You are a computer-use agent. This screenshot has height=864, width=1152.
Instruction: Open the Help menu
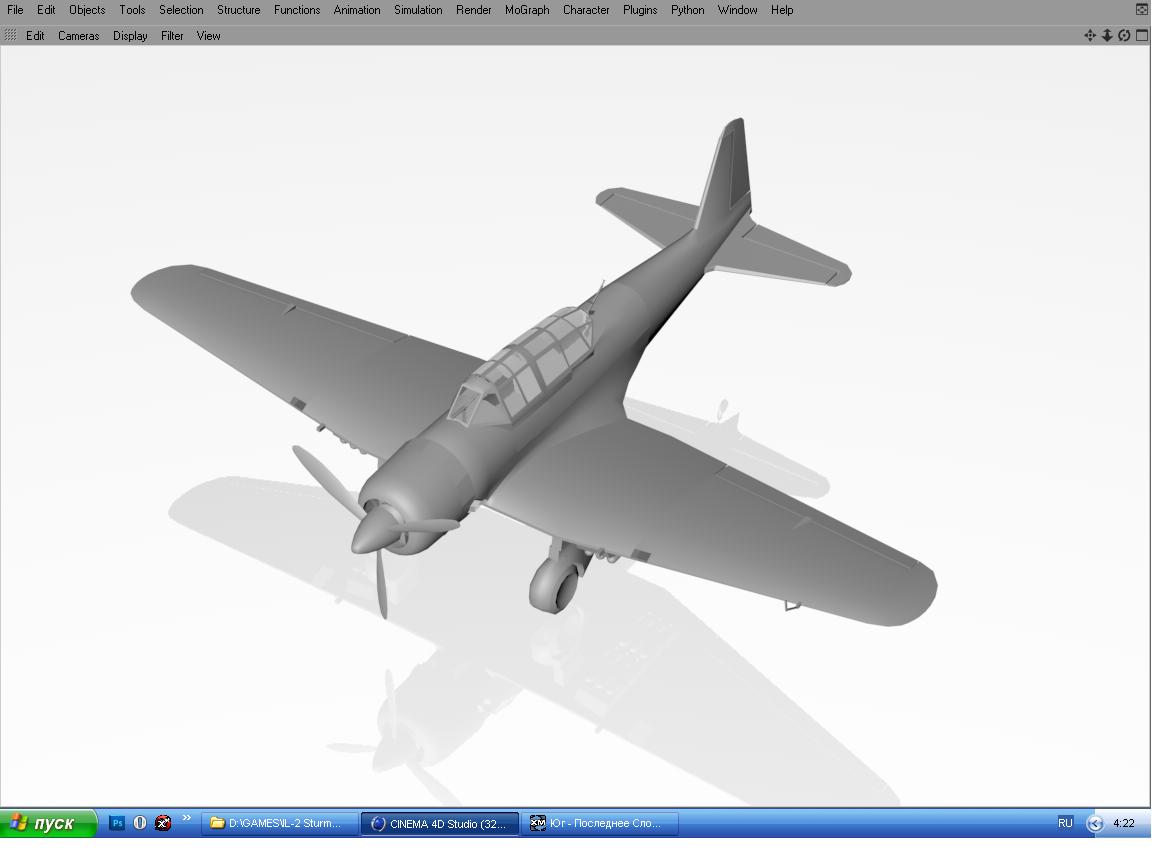[782, 10]
